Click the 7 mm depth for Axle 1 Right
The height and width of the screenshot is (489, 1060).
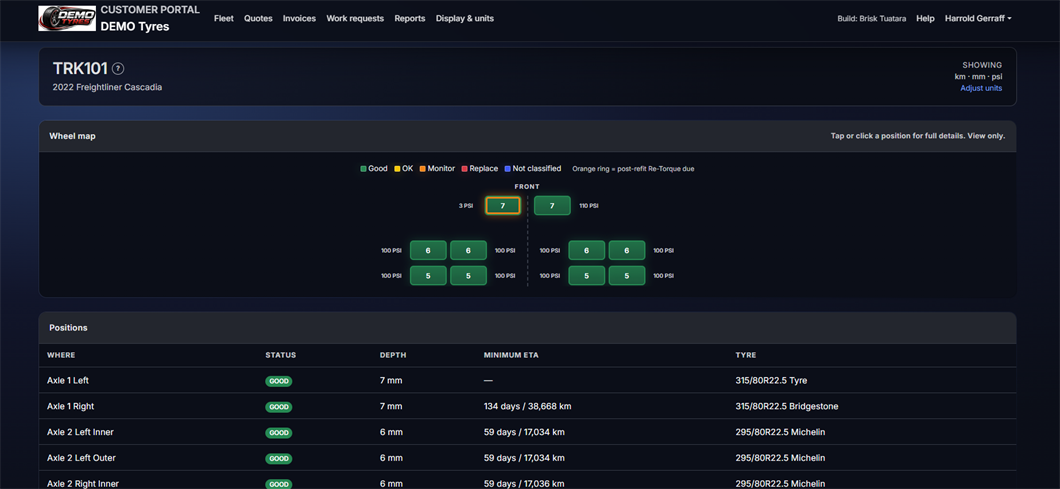coord(391,406)
